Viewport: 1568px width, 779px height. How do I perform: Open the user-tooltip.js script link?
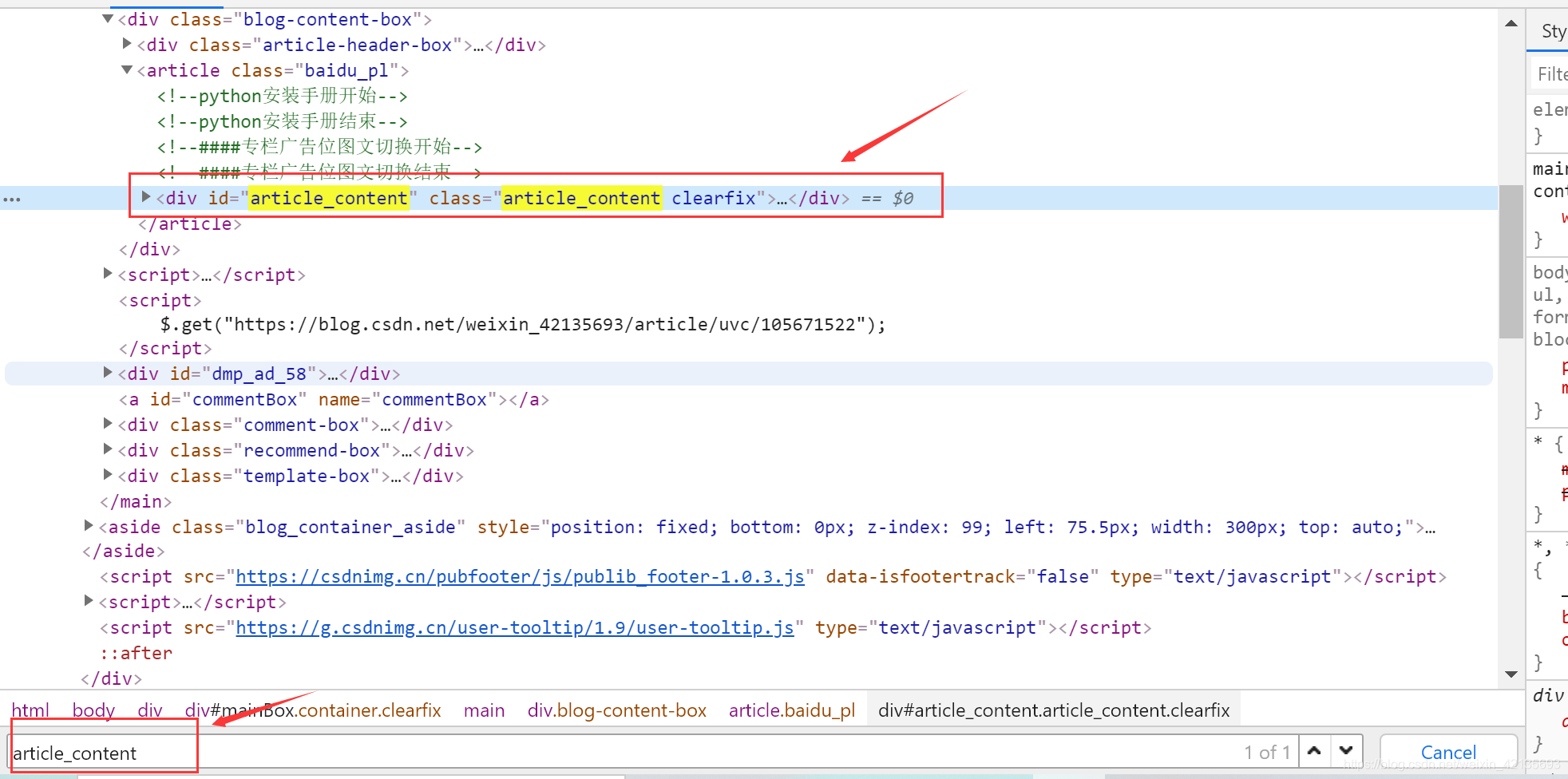point(515,627)
